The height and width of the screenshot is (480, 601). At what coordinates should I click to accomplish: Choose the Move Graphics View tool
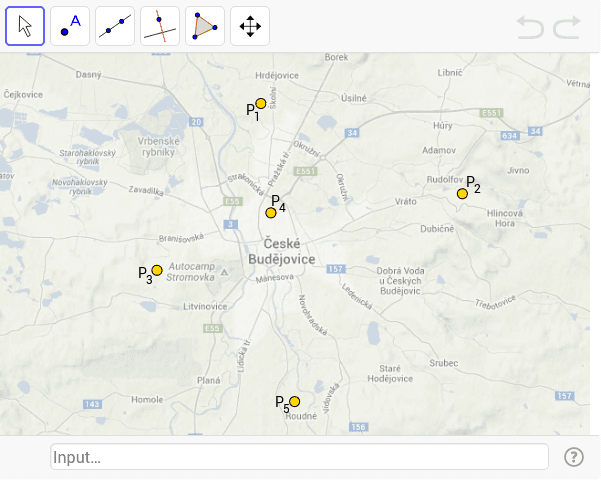(250, 26)
